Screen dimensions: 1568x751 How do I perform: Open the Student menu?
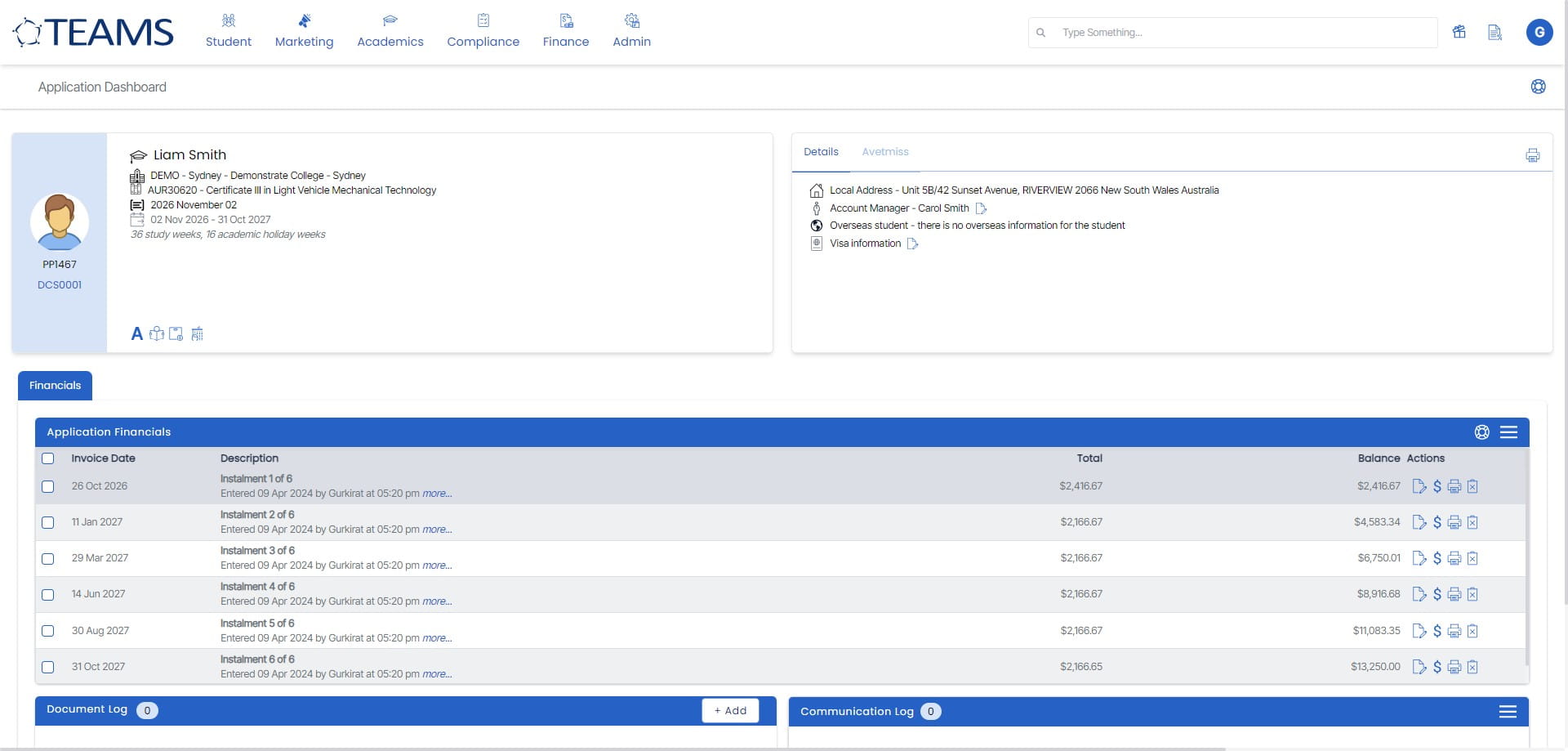pos(229,31)
